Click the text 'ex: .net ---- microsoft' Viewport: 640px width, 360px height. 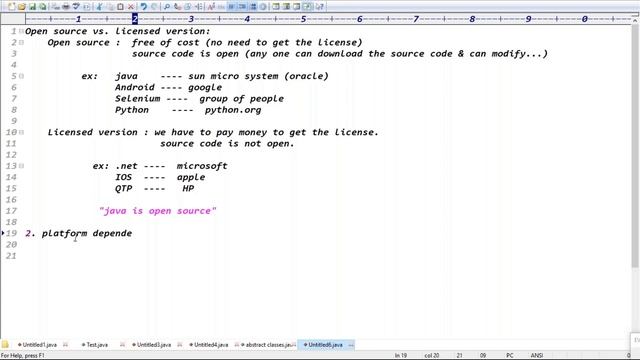pos(160,166)
